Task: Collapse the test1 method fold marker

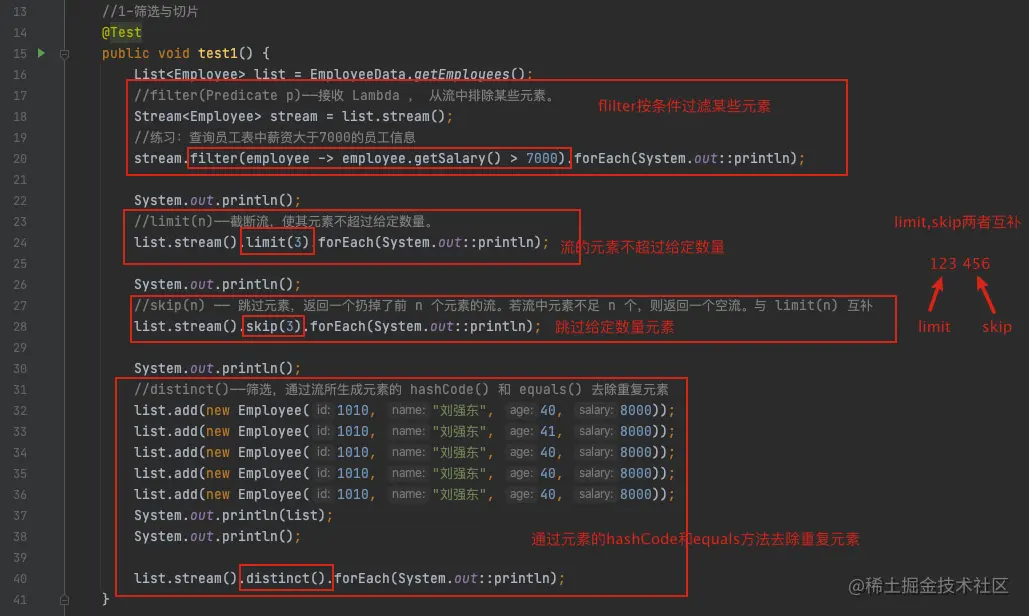Action: click(x=64, y=54)
